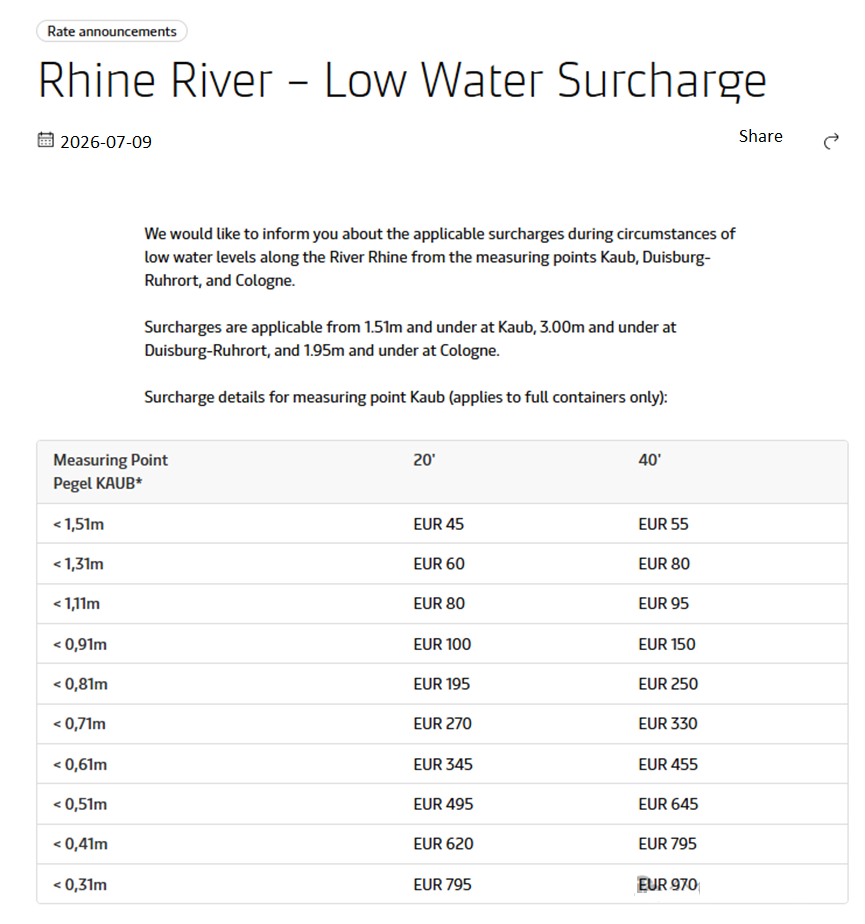Select the Measuring Point Pegel KAUB header
The height and width of the screenshot is (924, 865).
click(111, 471)
